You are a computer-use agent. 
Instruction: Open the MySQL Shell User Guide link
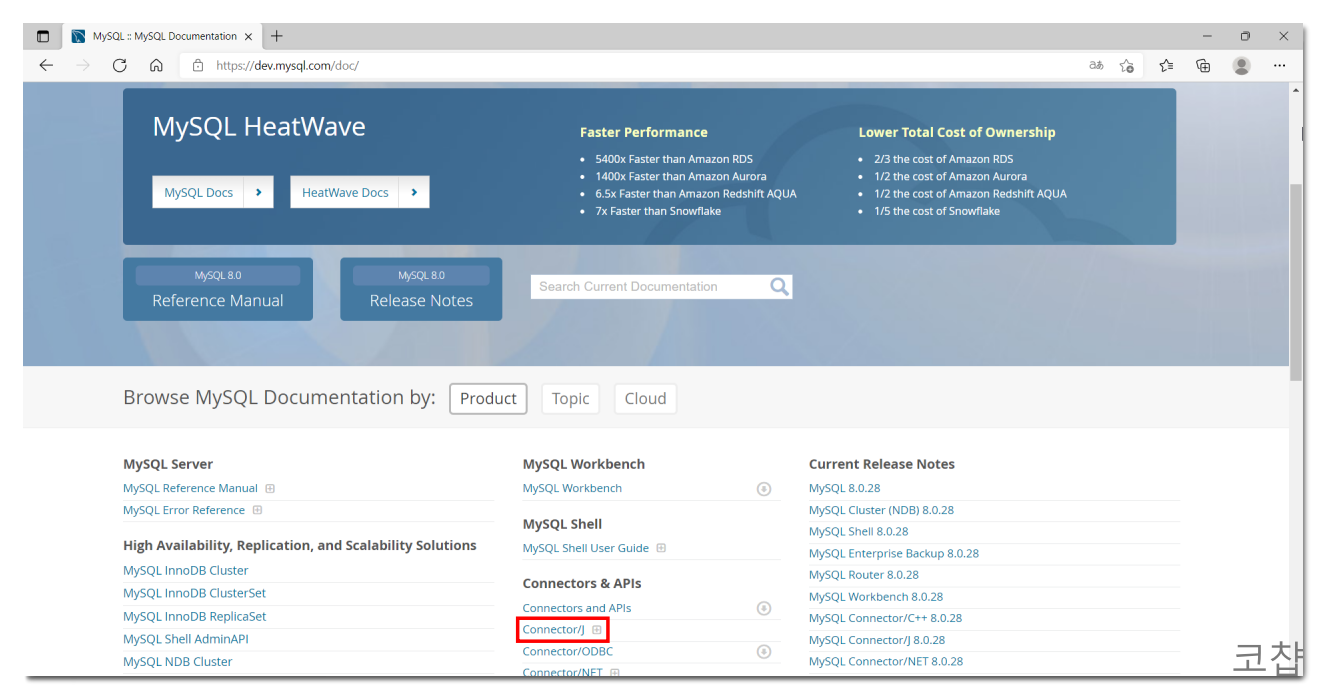click(x=586, y=548)
